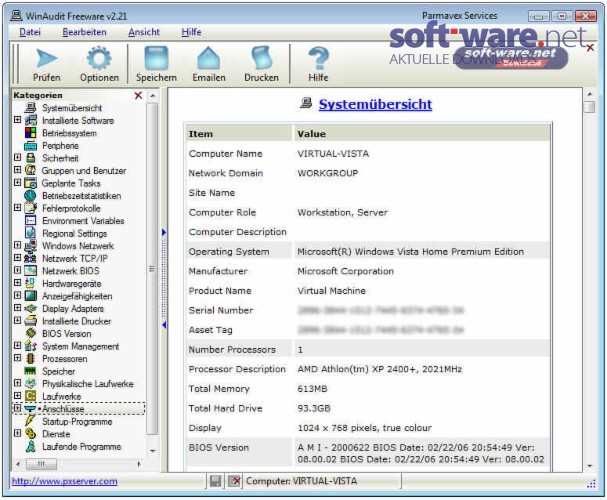The image size is (607, 500).
Task: Click the status bar red X icon
Action: click(x=235, y=481)
